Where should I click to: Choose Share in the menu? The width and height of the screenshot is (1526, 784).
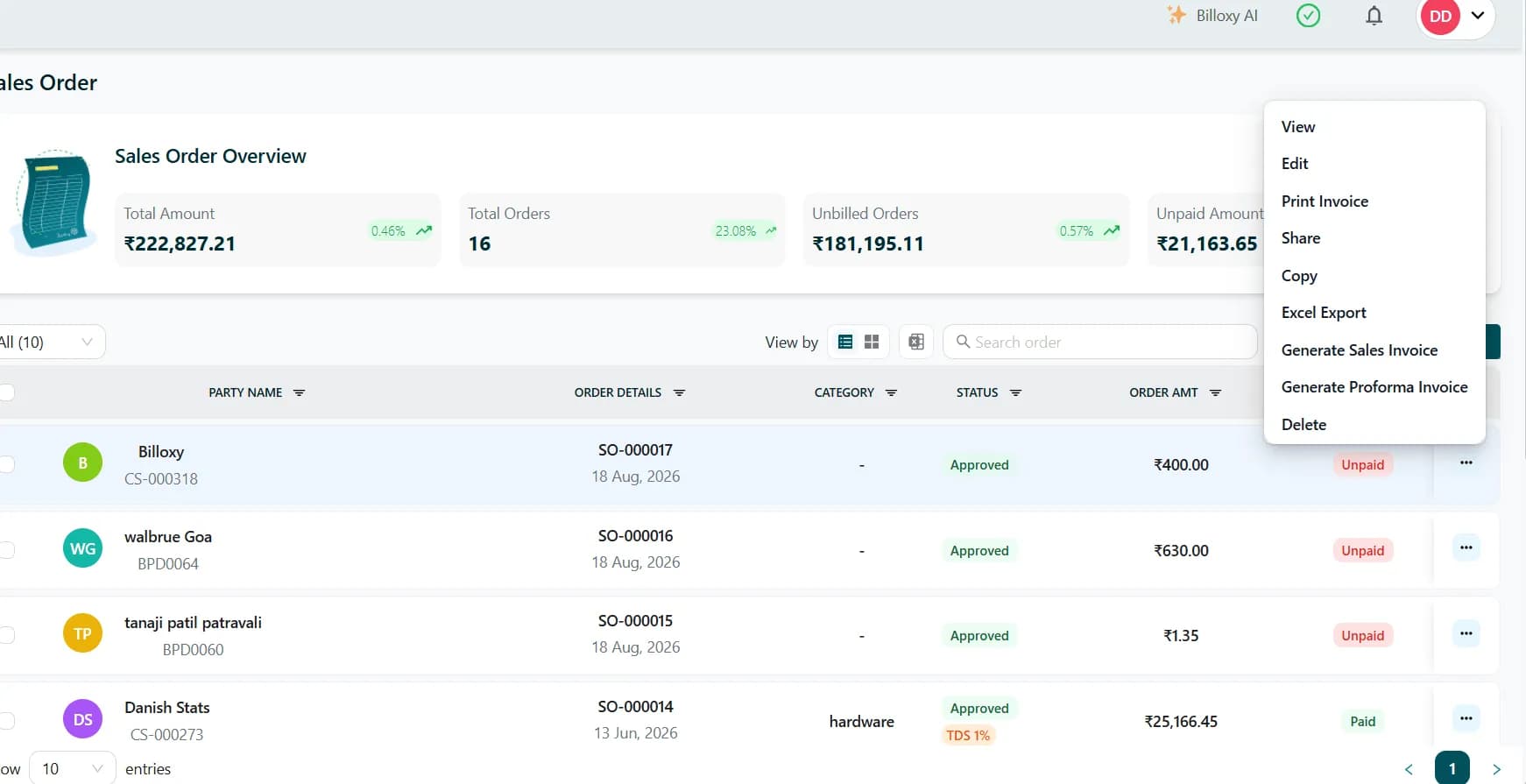coord(1374,238)
